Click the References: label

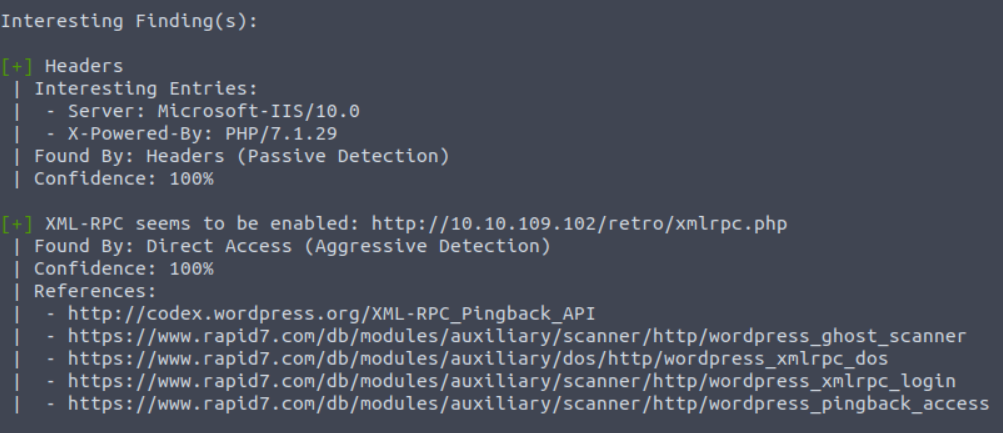[95, 292]
